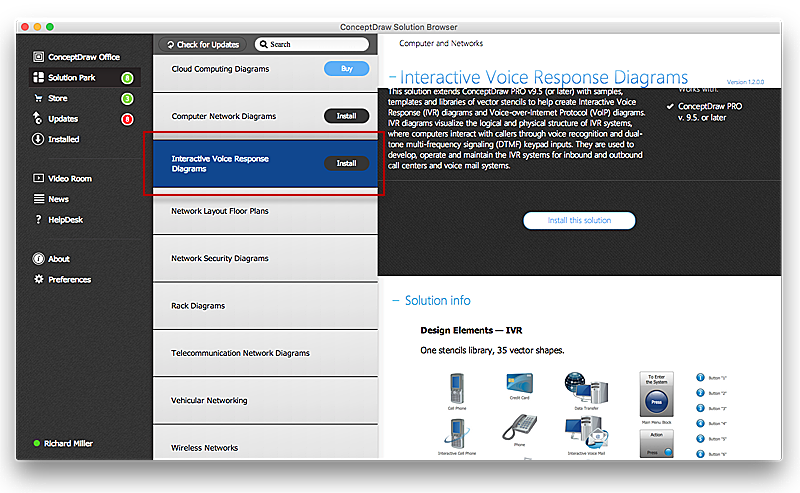800x493 pixels.
Task: Click Interactive Voice Mail stencil
Action: point(586,433)
